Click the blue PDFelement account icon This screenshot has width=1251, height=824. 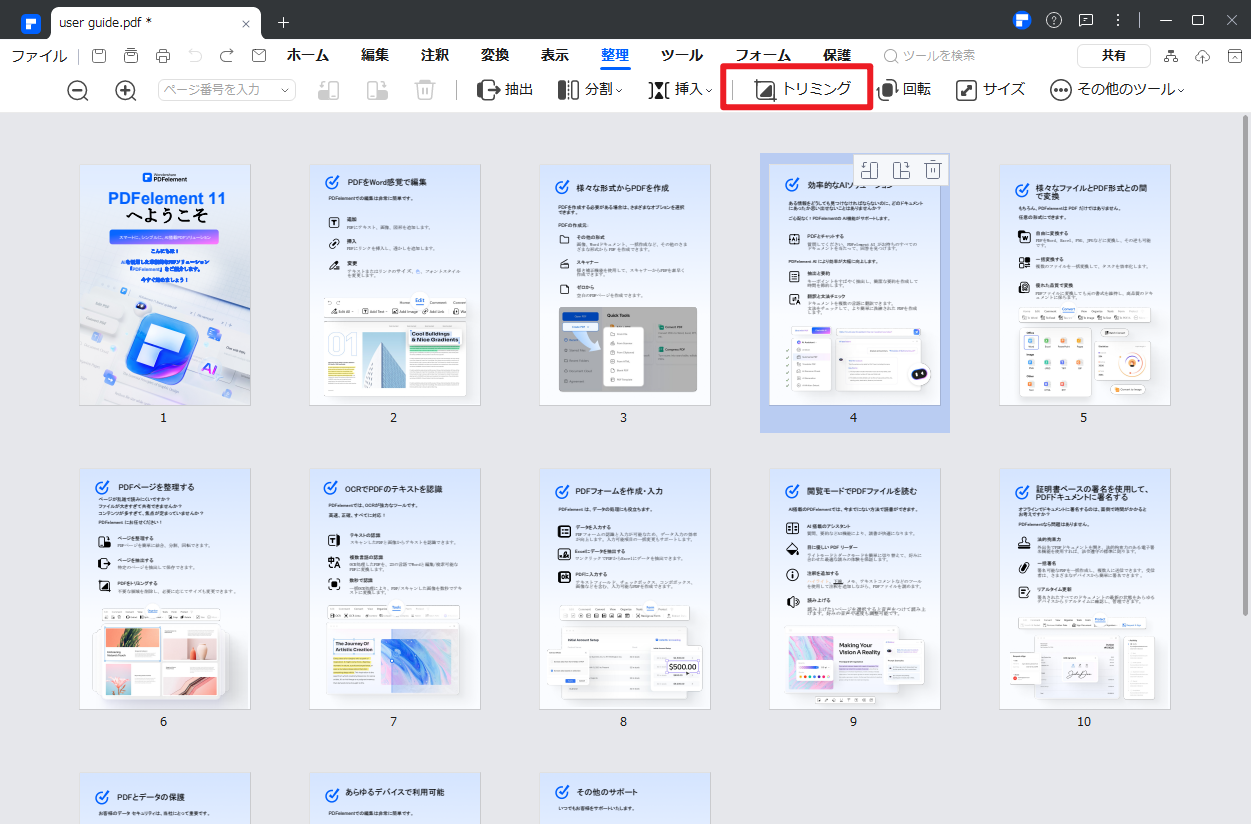[1022, 20]
